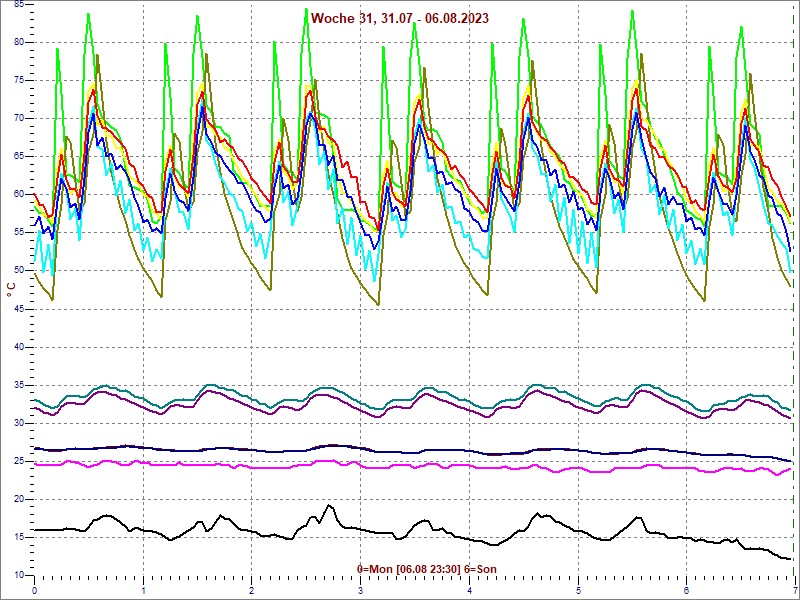Click the '°C' y-axis unit label
800x600 pixels.
(x=11, y=290)
